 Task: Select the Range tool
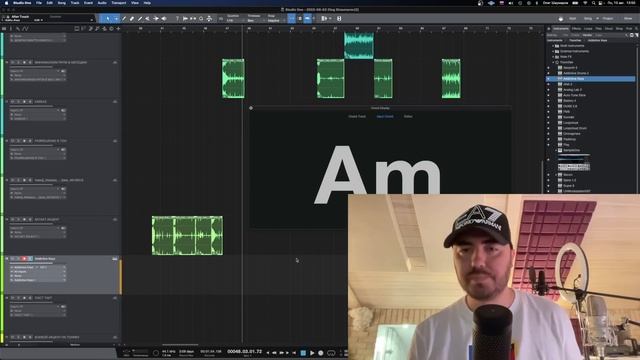point(116,18)
